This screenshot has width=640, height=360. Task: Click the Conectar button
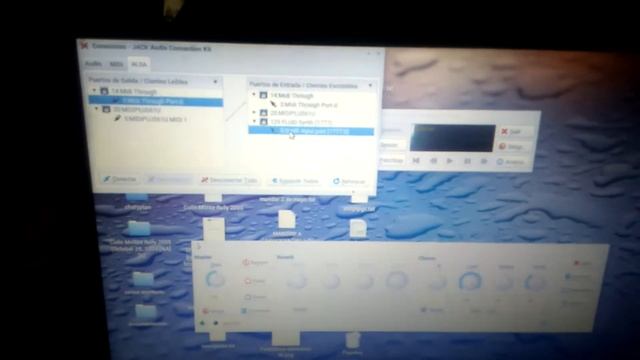point(120,179)
